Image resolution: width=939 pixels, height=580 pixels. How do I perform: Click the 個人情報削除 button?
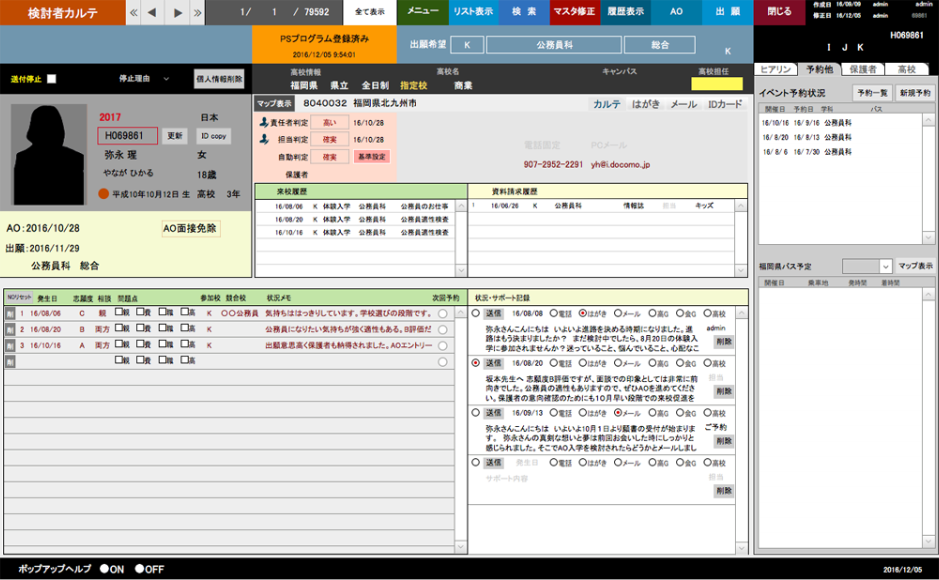[x=219, y=79]
